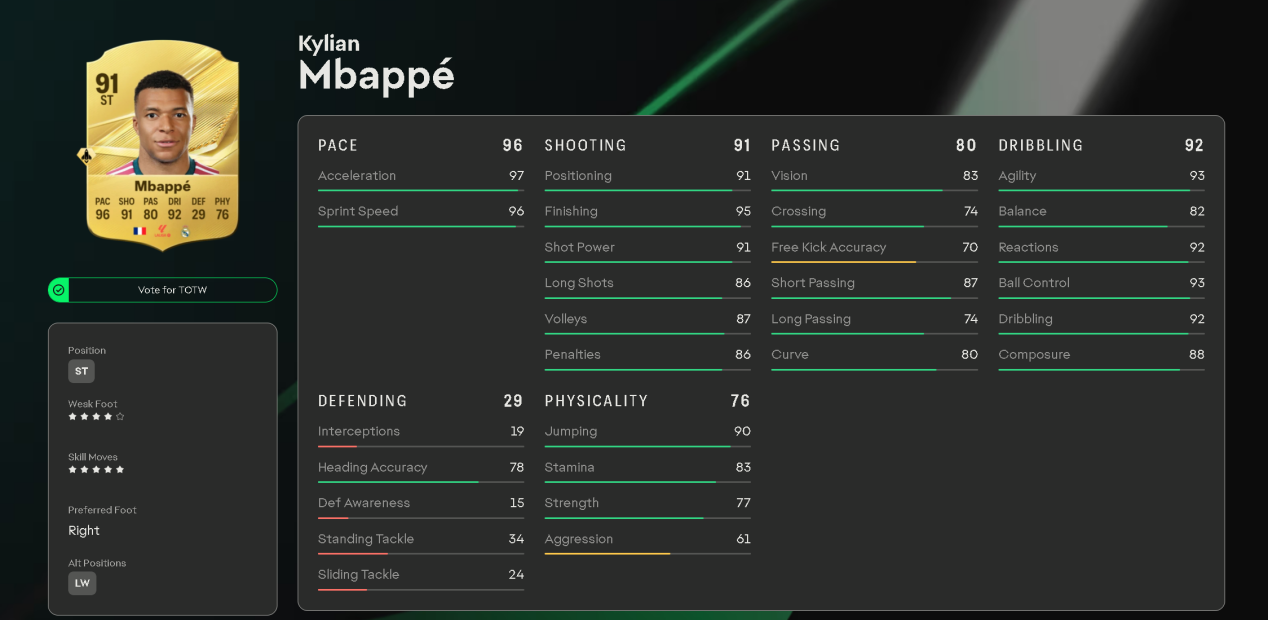Click the Aggression stat label
The image size is (1268, 620).
click(579, 539)
